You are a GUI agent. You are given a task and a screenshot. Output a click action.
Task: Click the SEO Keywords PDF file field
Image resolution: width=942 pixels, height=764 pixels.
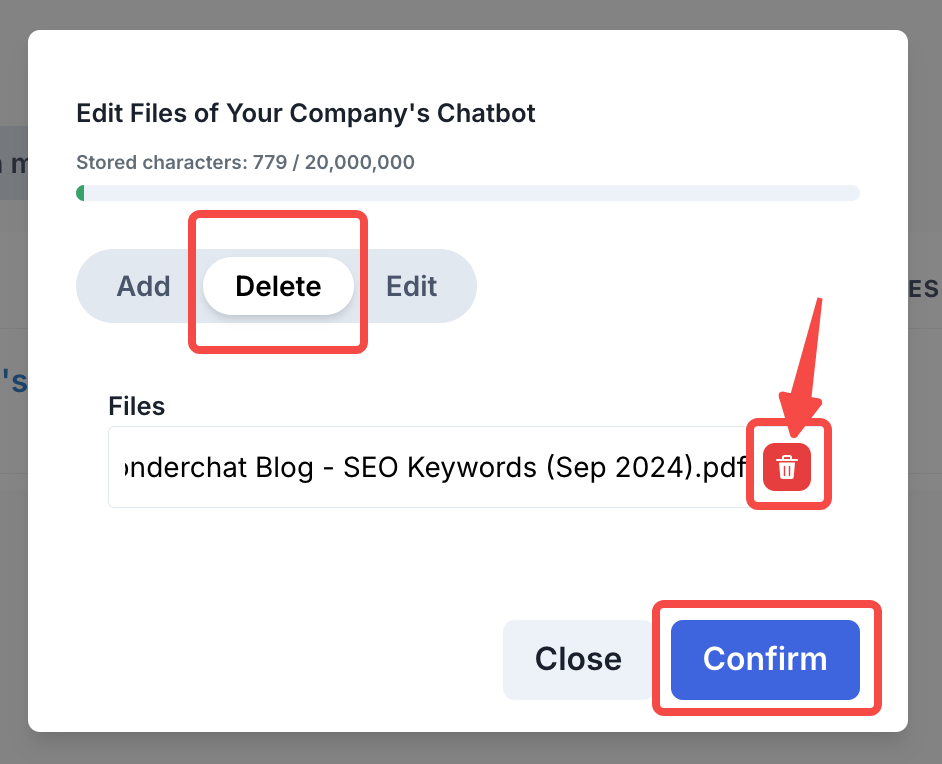430,467
